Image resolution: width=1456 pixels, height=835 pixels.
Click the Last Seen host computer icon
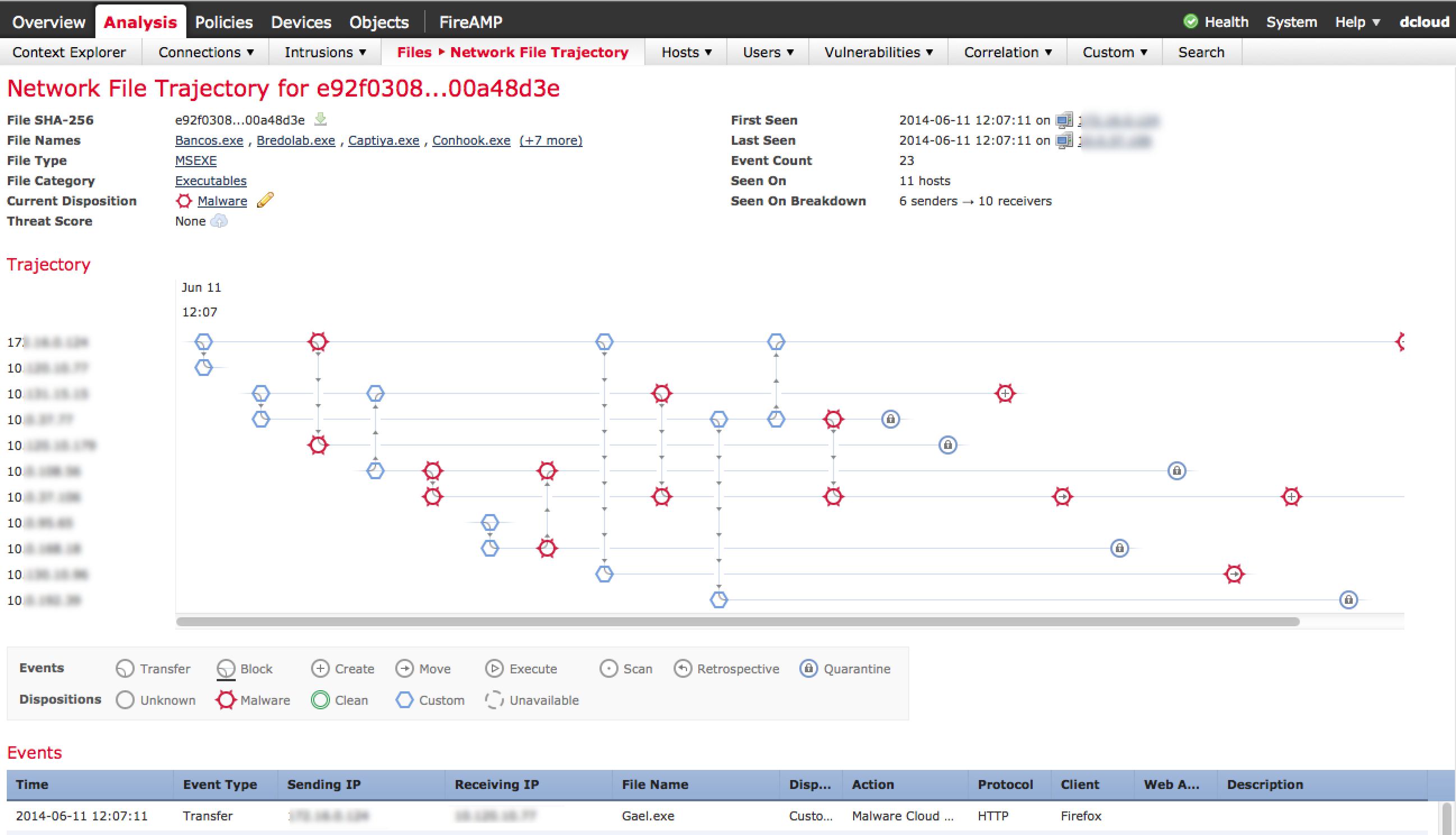pos(1064,140)
